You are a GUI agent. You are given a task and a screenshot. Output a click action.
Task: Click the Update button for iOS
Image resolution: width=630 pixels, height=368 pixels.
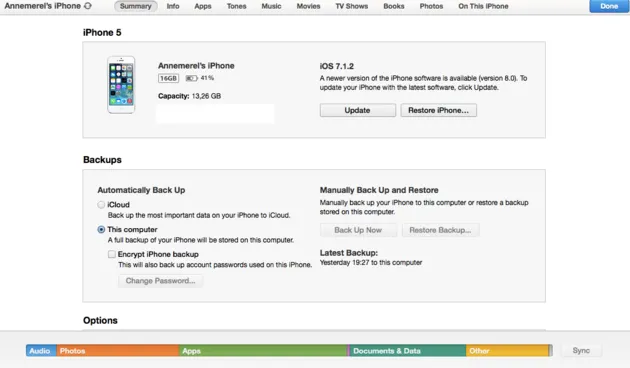358,110
